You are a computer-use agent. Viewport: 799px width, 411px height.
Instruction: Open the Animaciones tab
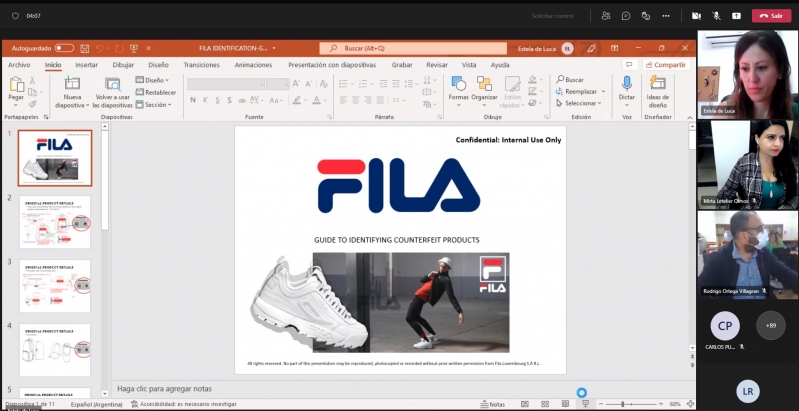click(253, 65)
